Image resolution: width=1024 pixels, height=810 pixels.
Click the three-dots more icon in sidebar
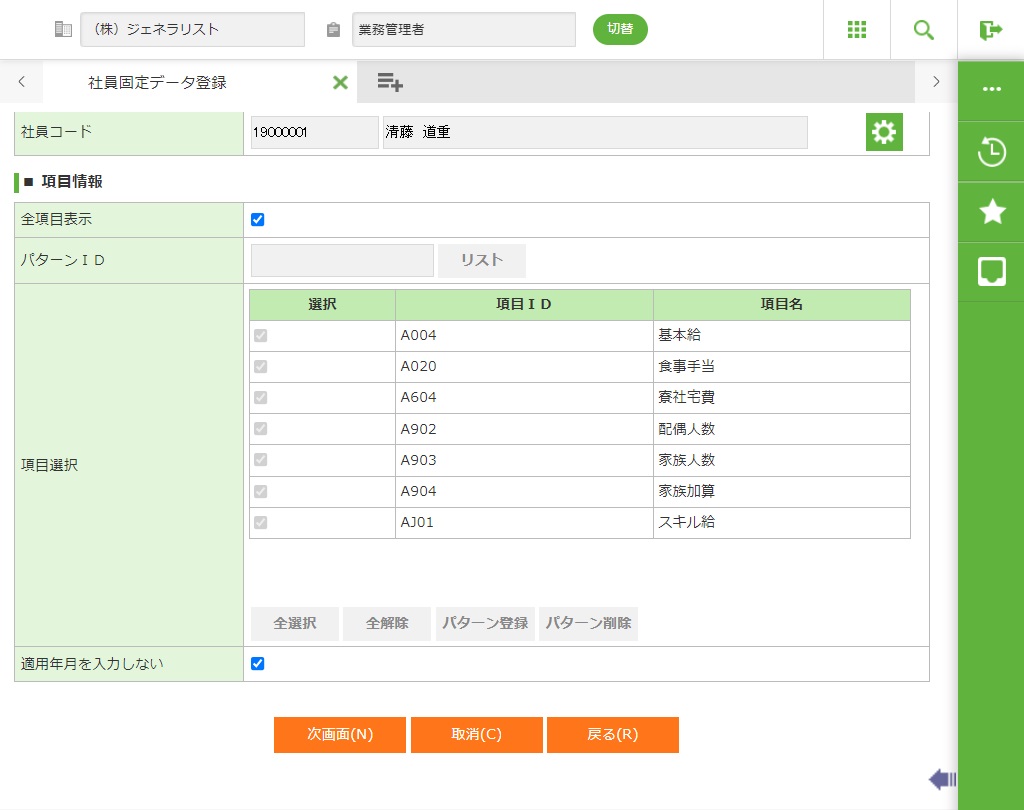click(991, 89)
